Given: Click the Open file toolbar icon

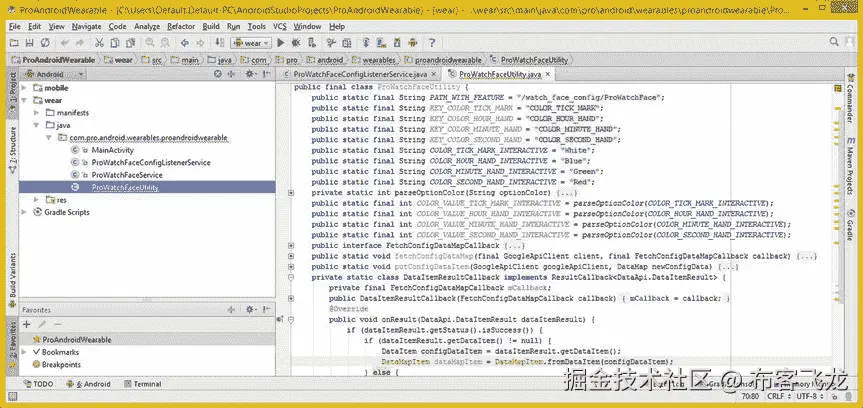Looking at the screenshot, I should 14,43.
